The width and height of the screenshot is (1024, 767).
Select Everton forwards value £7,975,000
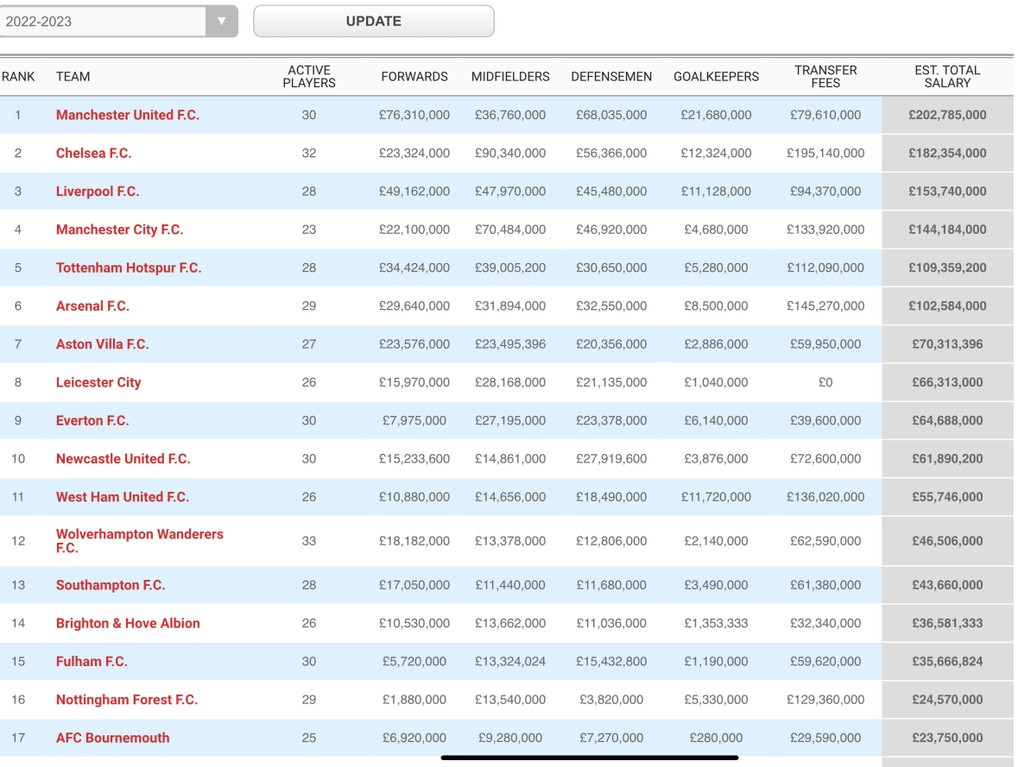(x=414, y=421)
